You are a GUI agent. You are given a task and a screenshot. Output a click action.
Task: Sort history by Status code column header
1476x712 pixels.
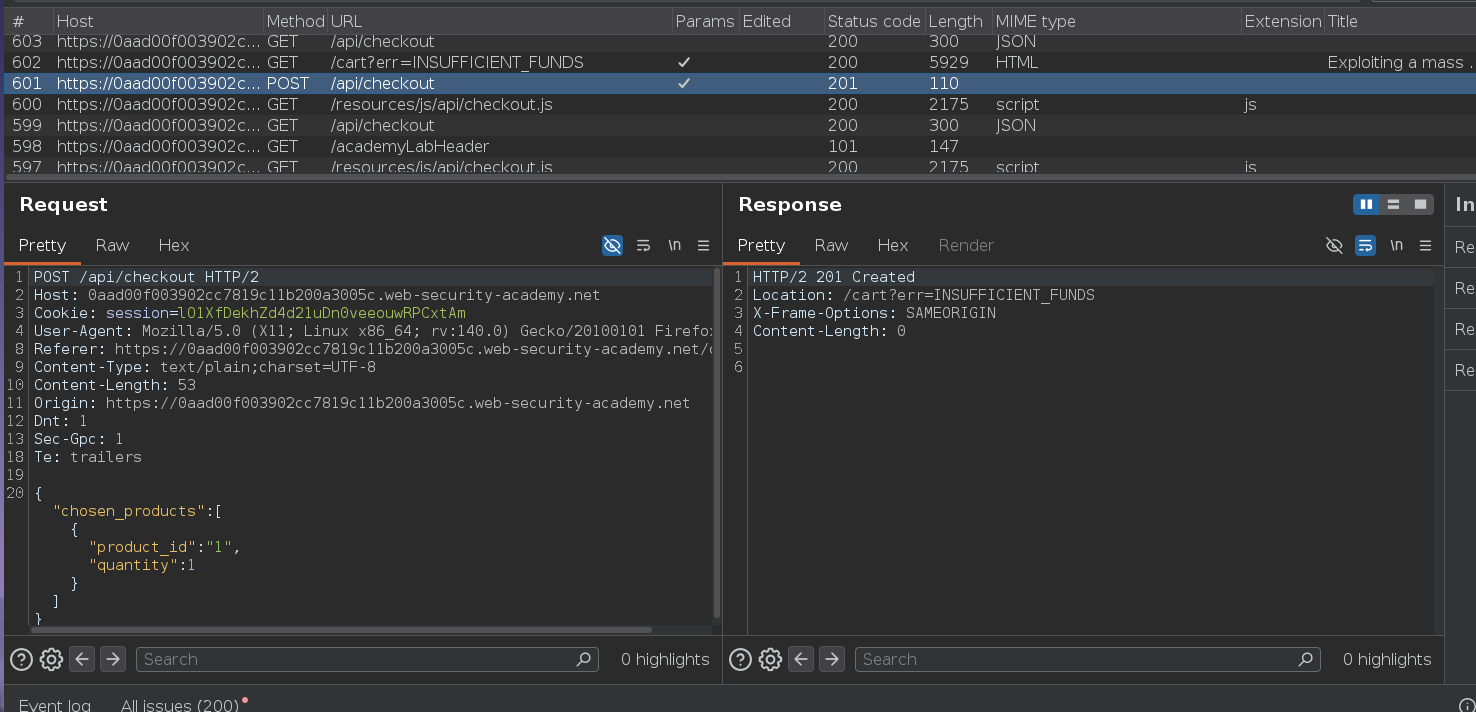(x=874, y=21)
